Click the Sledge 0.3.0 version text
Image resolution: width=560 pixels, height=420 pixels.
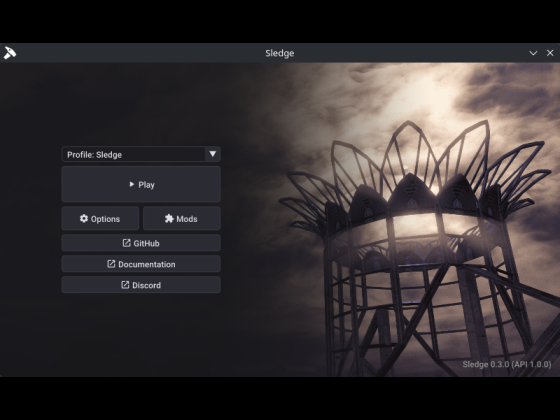pyautogui.click(x=506, y=364)
